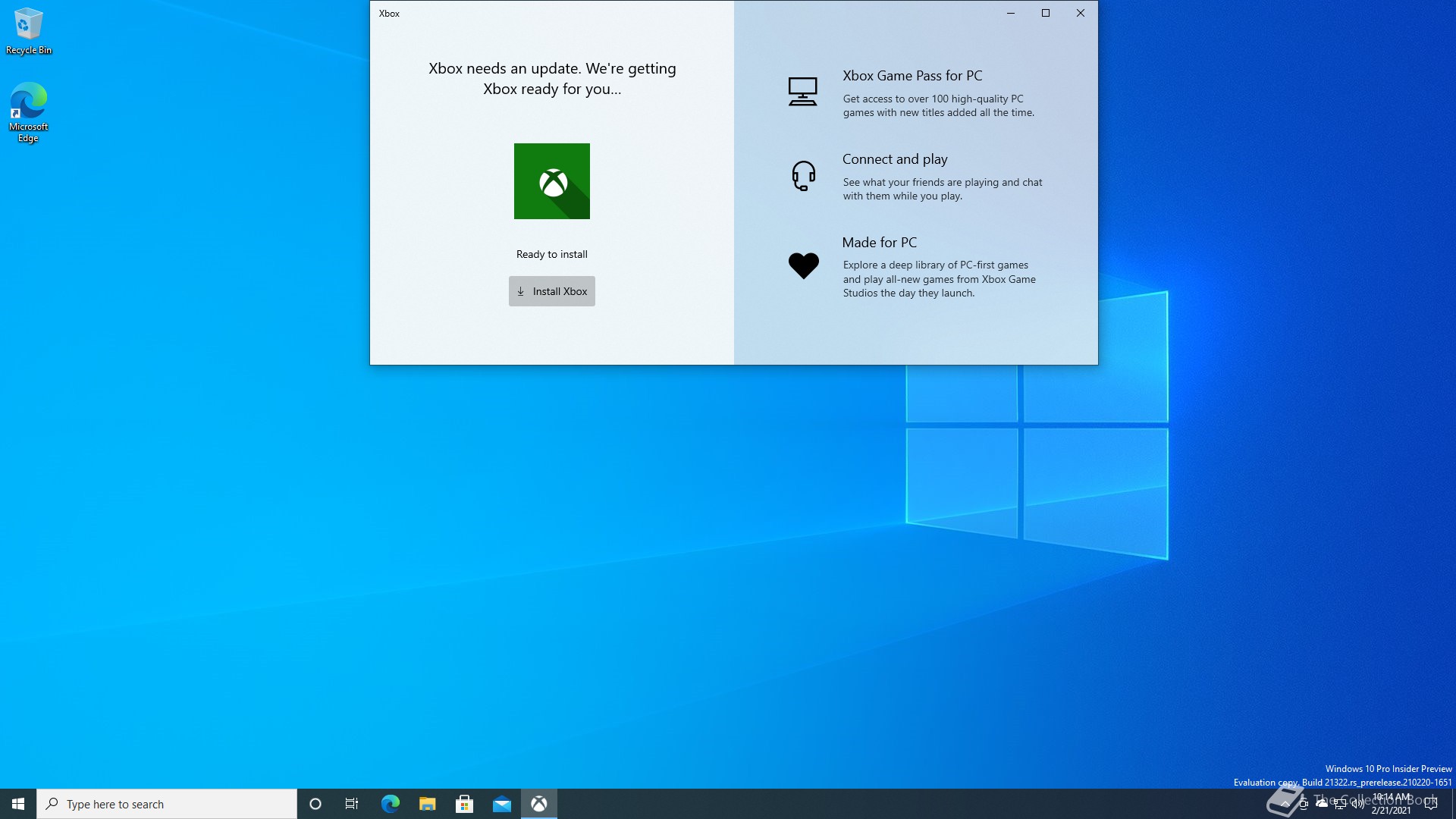Click the heart icon beside Made for PC
Screen dimensions: 1456x819
tap(803, 265)
